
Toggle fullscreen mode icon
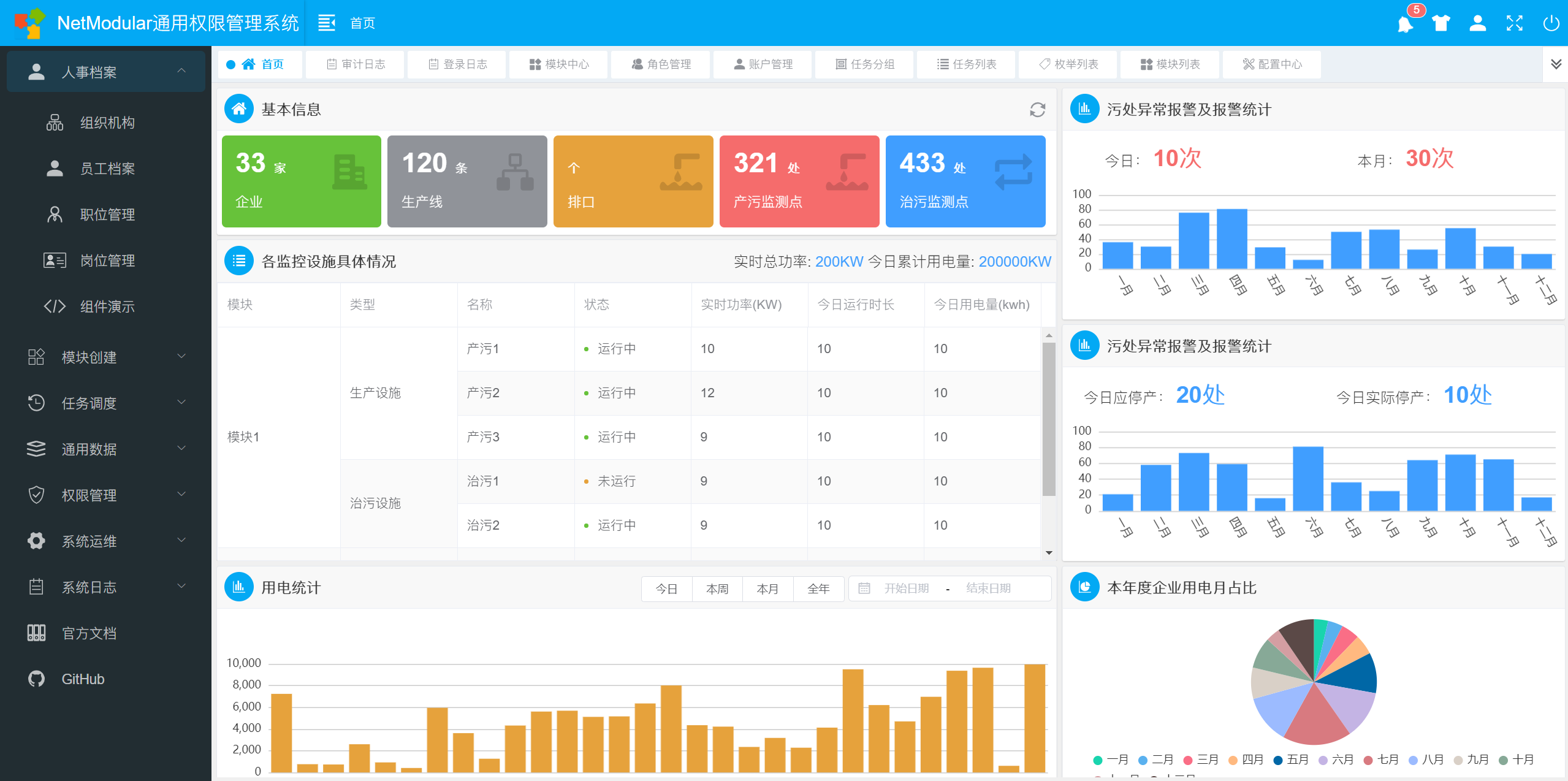1515,23
